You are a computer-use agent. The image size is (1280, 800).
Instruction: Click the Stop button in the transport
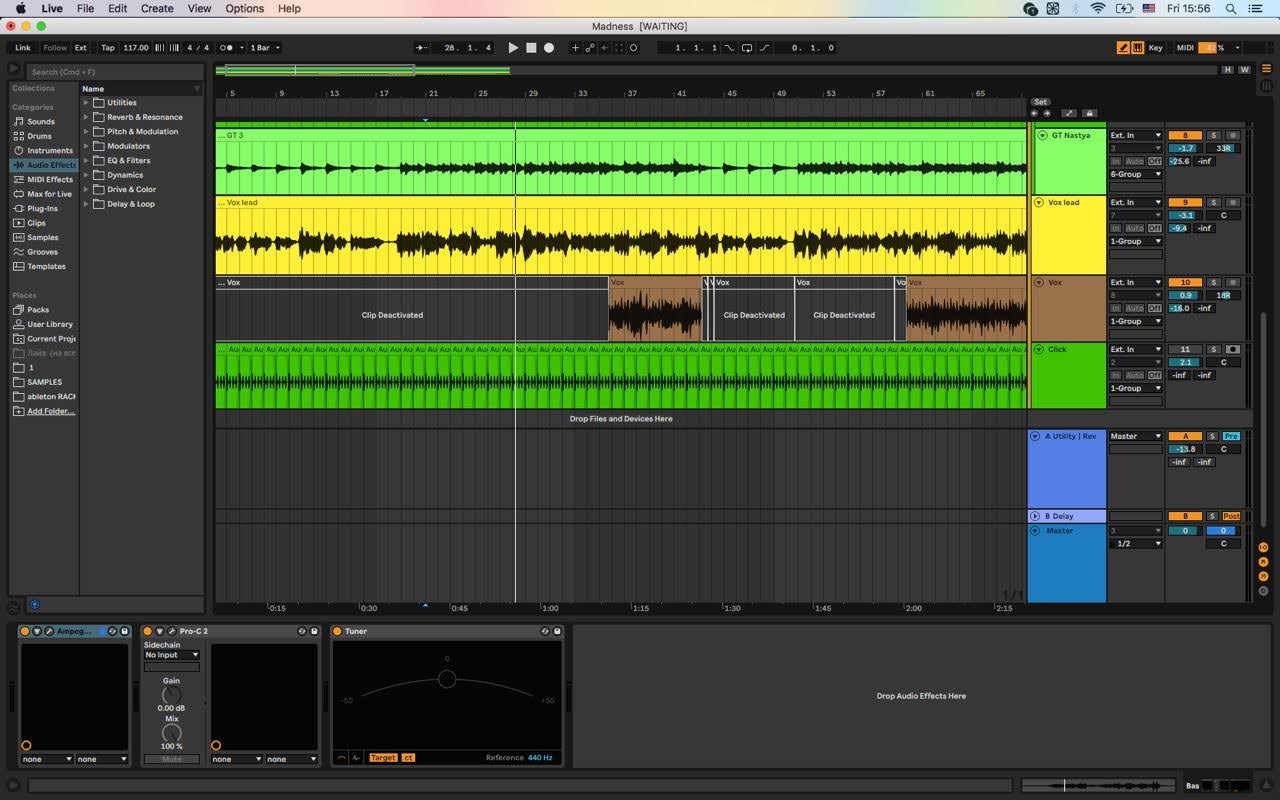(531, 47)
